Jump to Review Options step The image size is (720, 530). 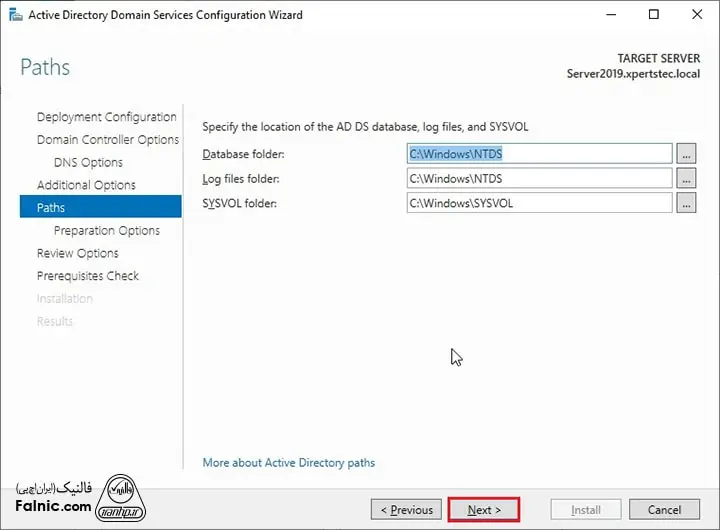coord(78,253)
